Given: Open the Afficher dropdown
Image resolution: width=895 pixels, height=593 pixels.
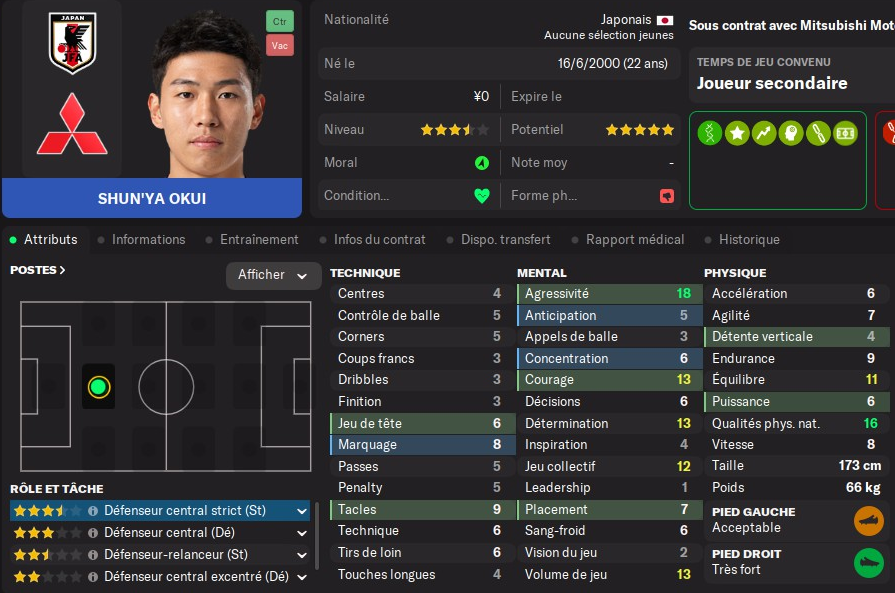Looking at the screenshot, I should click(273, 275).
